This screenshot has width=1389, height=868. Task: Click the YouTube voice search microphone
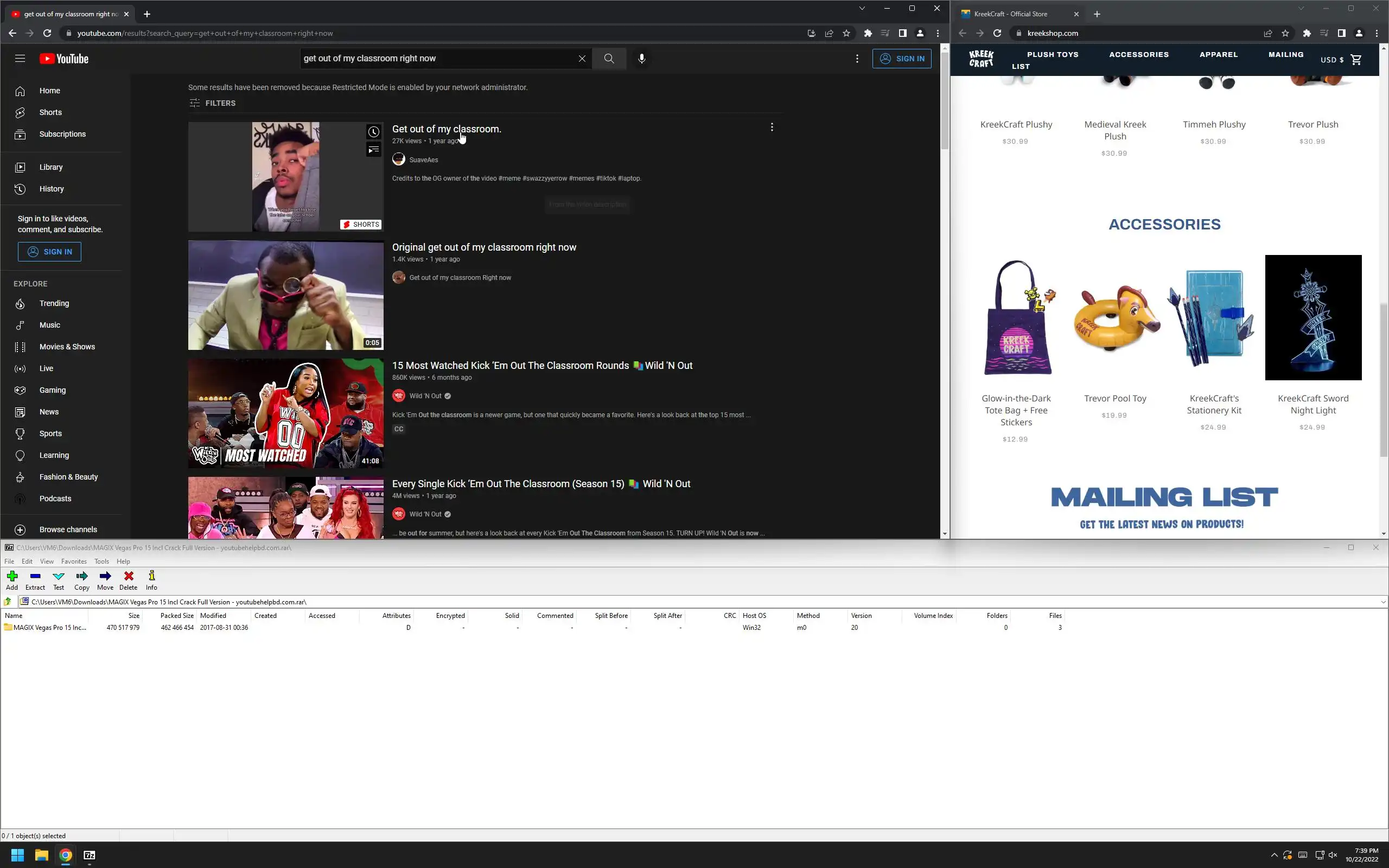pos(642,59)
